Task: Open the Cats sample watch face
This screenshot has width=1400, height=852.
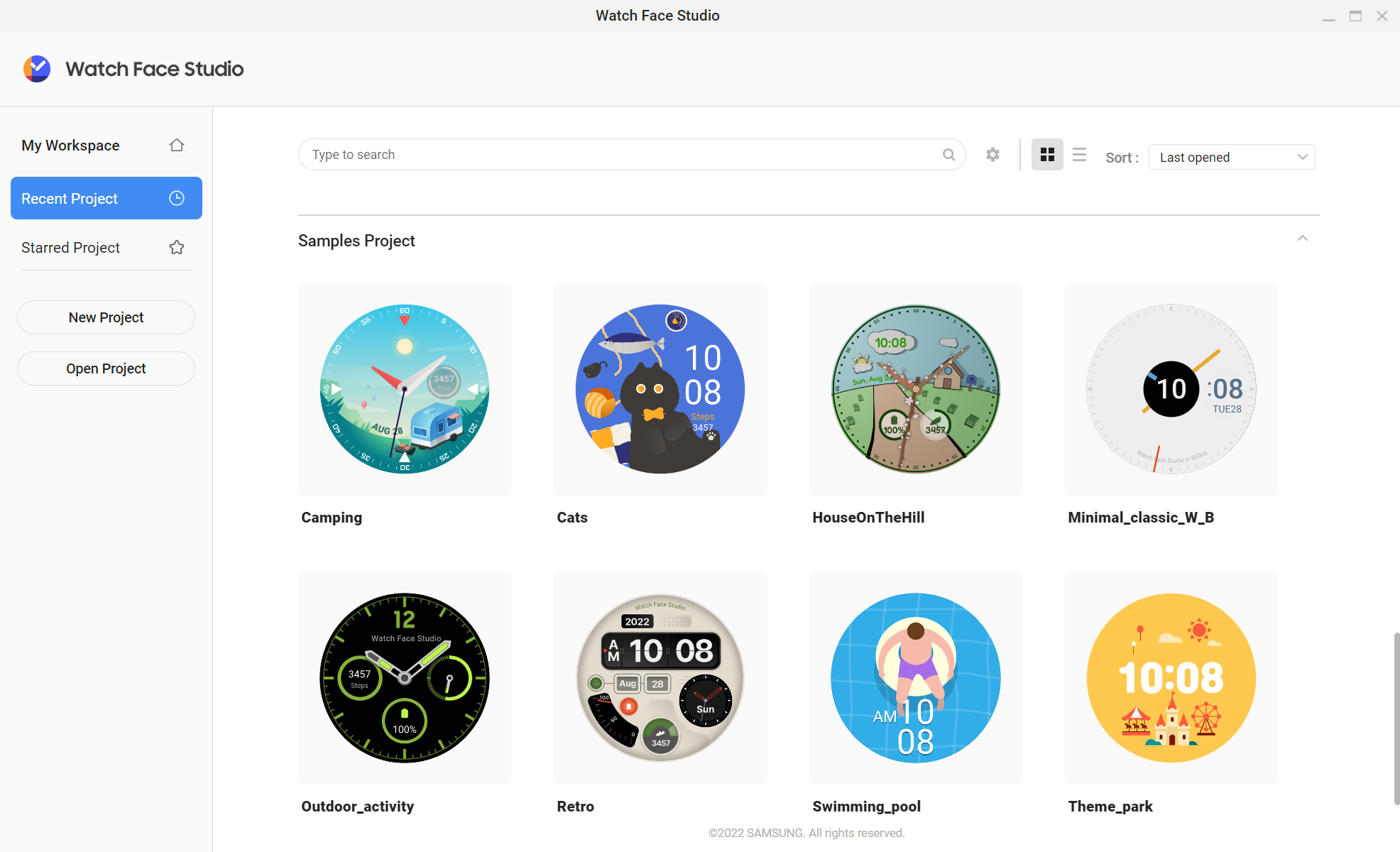Action: [660, 389]
